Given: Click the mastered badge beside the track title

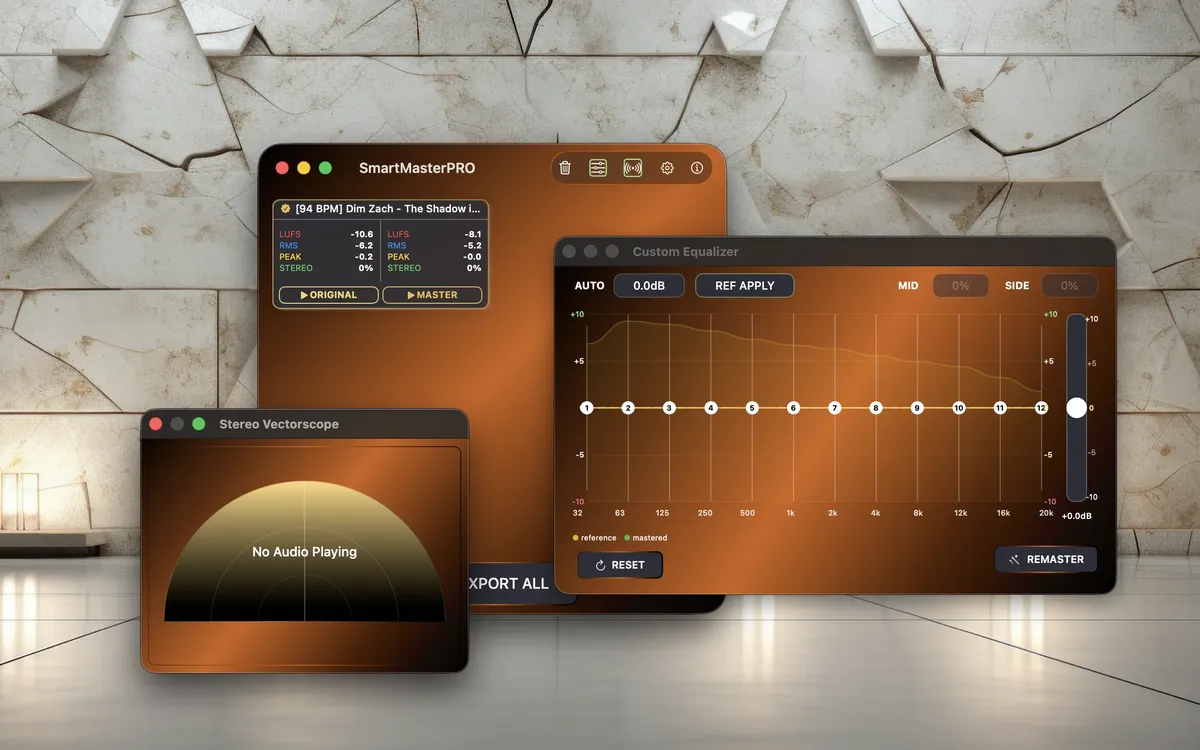Looking at the screenshot, I should click(286, 209).
